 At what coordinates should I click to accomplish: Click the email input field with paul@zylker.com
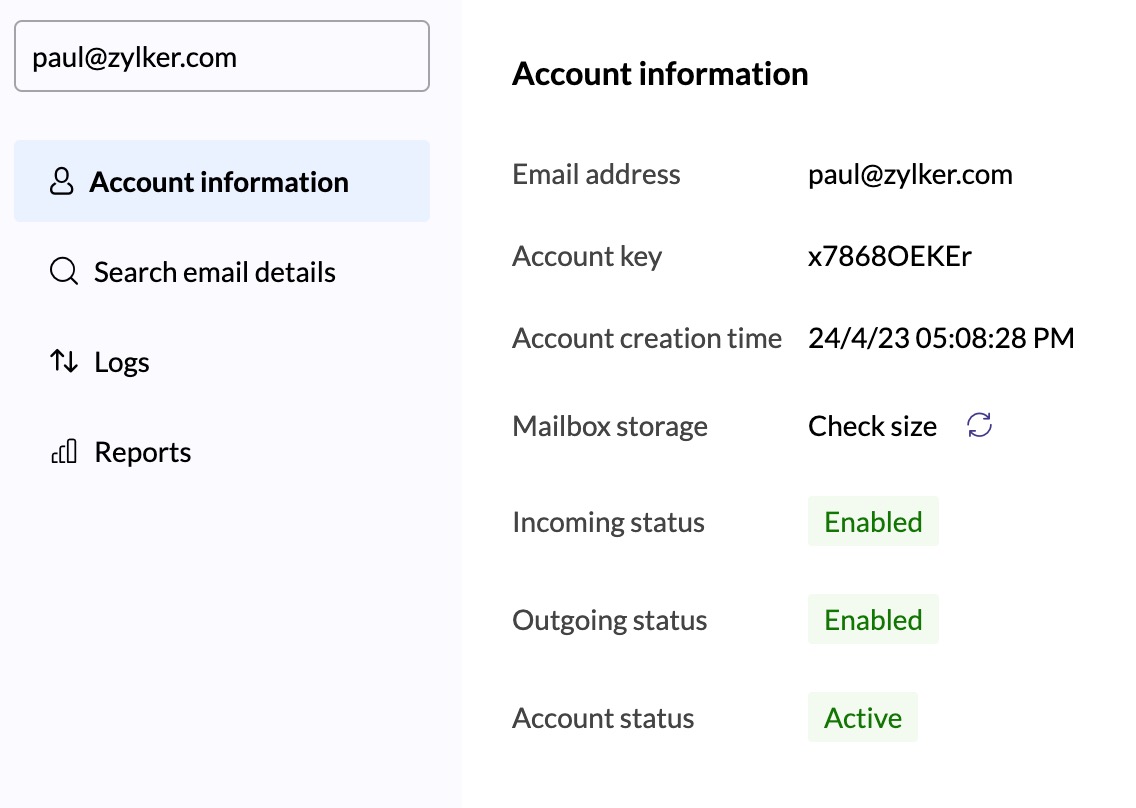[x=221, y=57]
